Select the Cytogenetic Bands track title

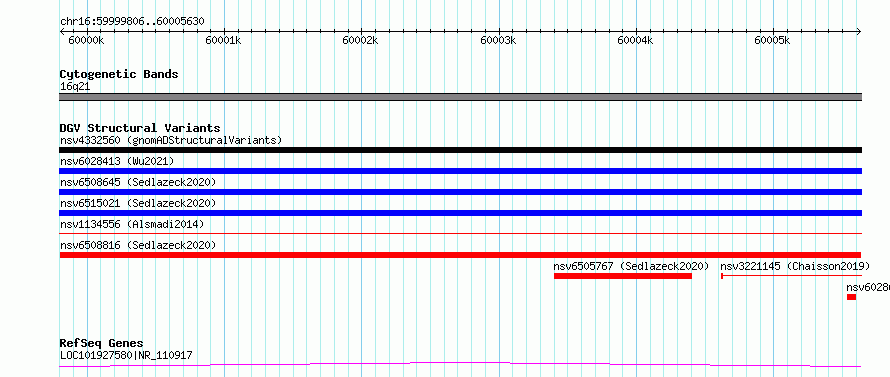click(119, 74)
